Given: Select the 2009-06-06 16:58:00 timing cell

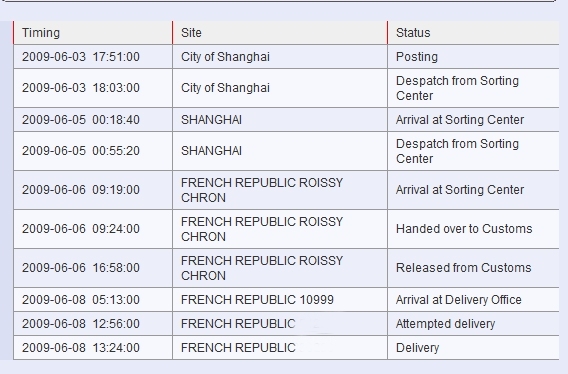Looking at the screenshot, I should 93,268.
